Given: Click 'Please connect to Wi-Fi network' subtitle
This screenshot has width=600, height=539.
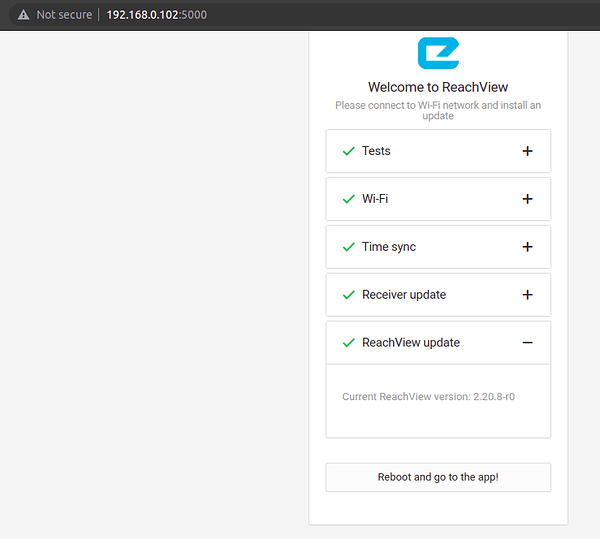Looking at the screenshot, I should click(x=438, y=110).
